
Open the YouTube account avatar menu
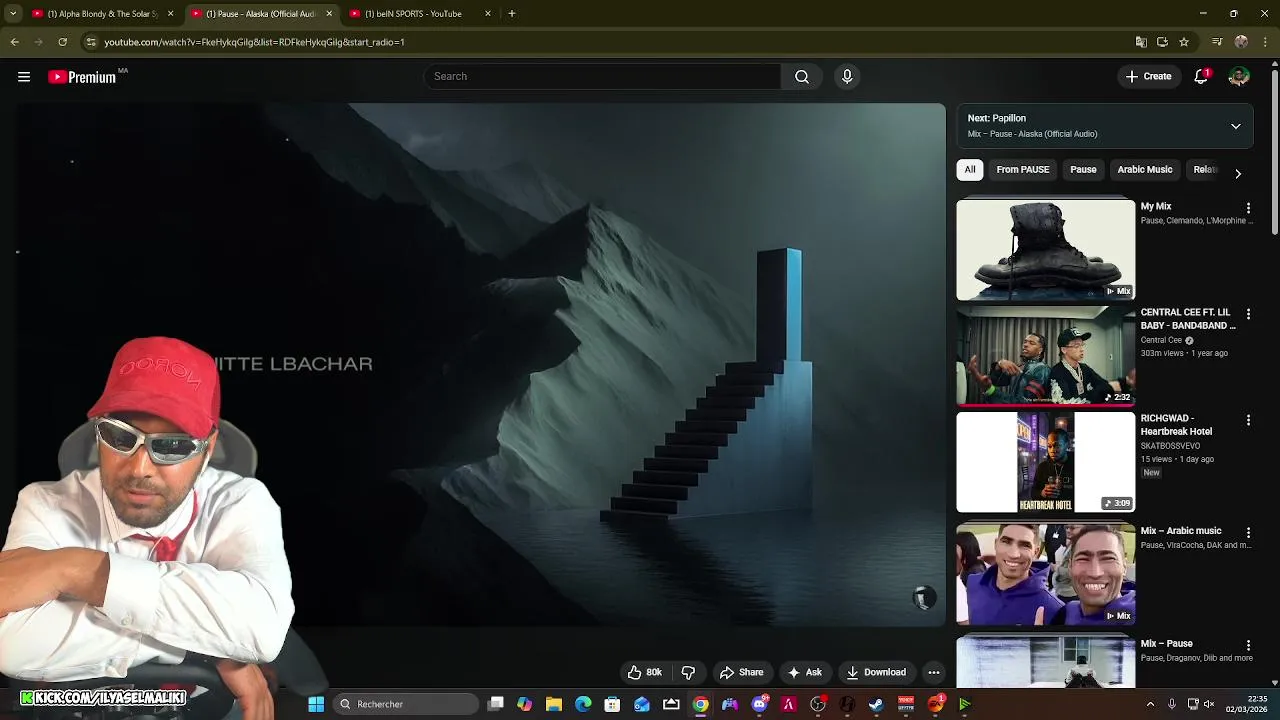1239,77
